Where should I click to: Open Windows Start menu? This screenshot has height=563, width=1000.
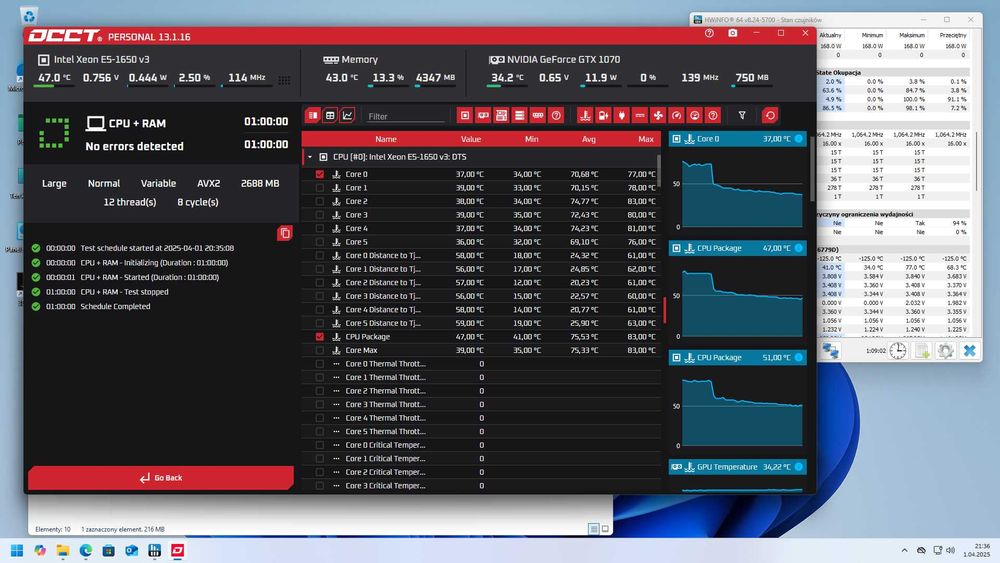[x=17, y=550]
